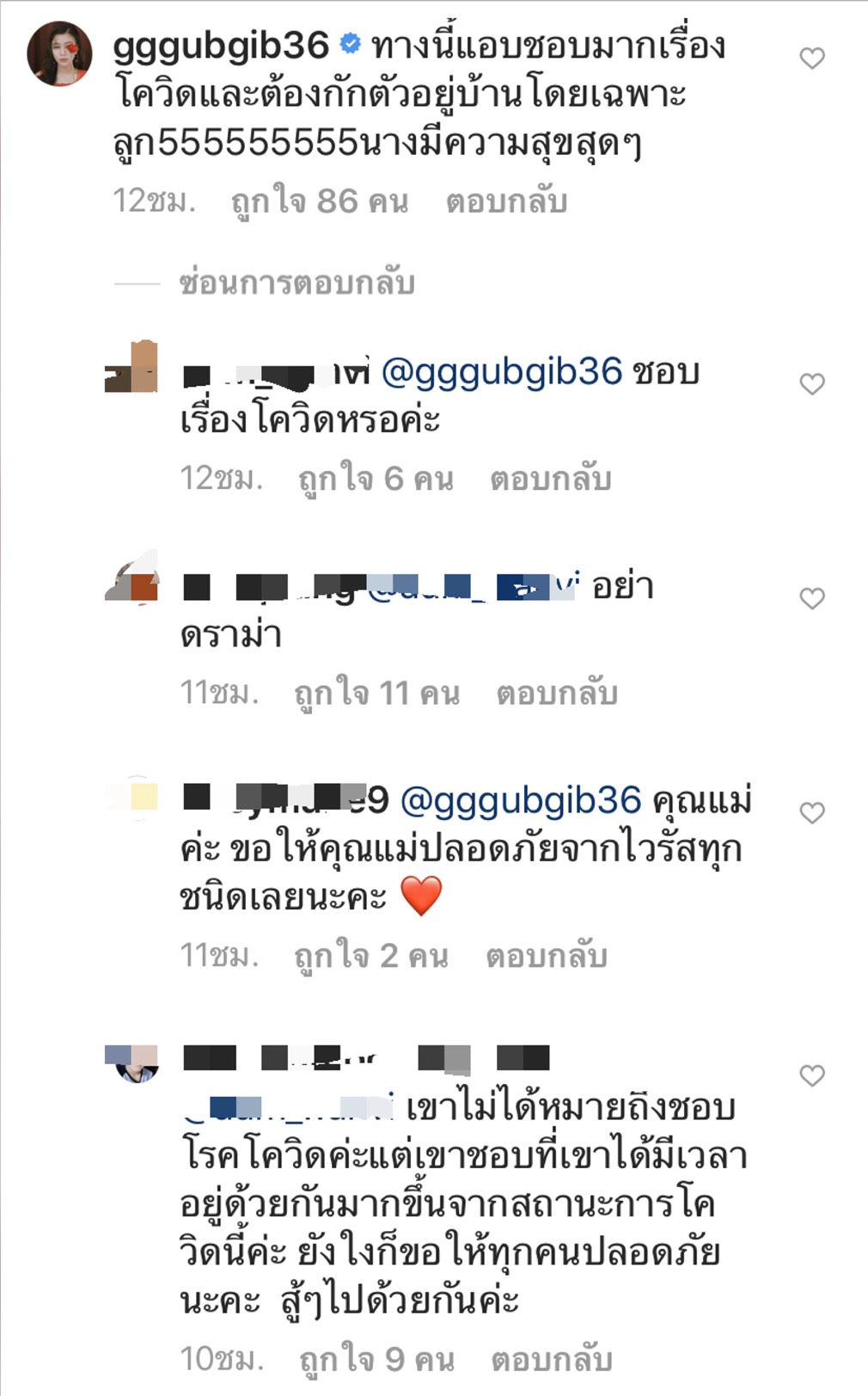This screenshot has height=1396, width=868.
Task: Like the อย่าดราม่า reply
Action: point(812,597)
